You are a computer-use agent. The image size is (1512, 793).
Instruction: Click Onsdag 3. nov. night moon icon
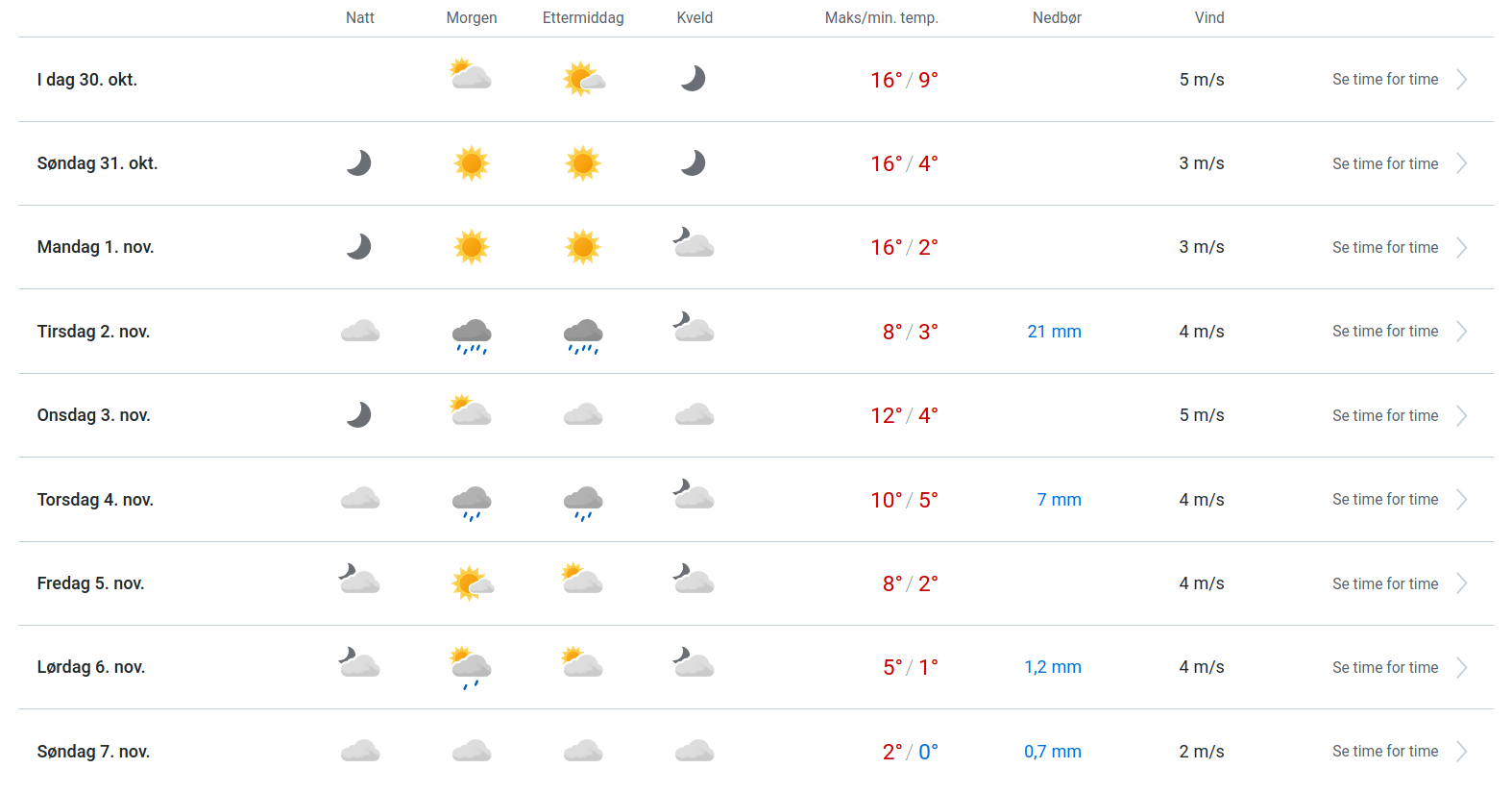[359, 415]
